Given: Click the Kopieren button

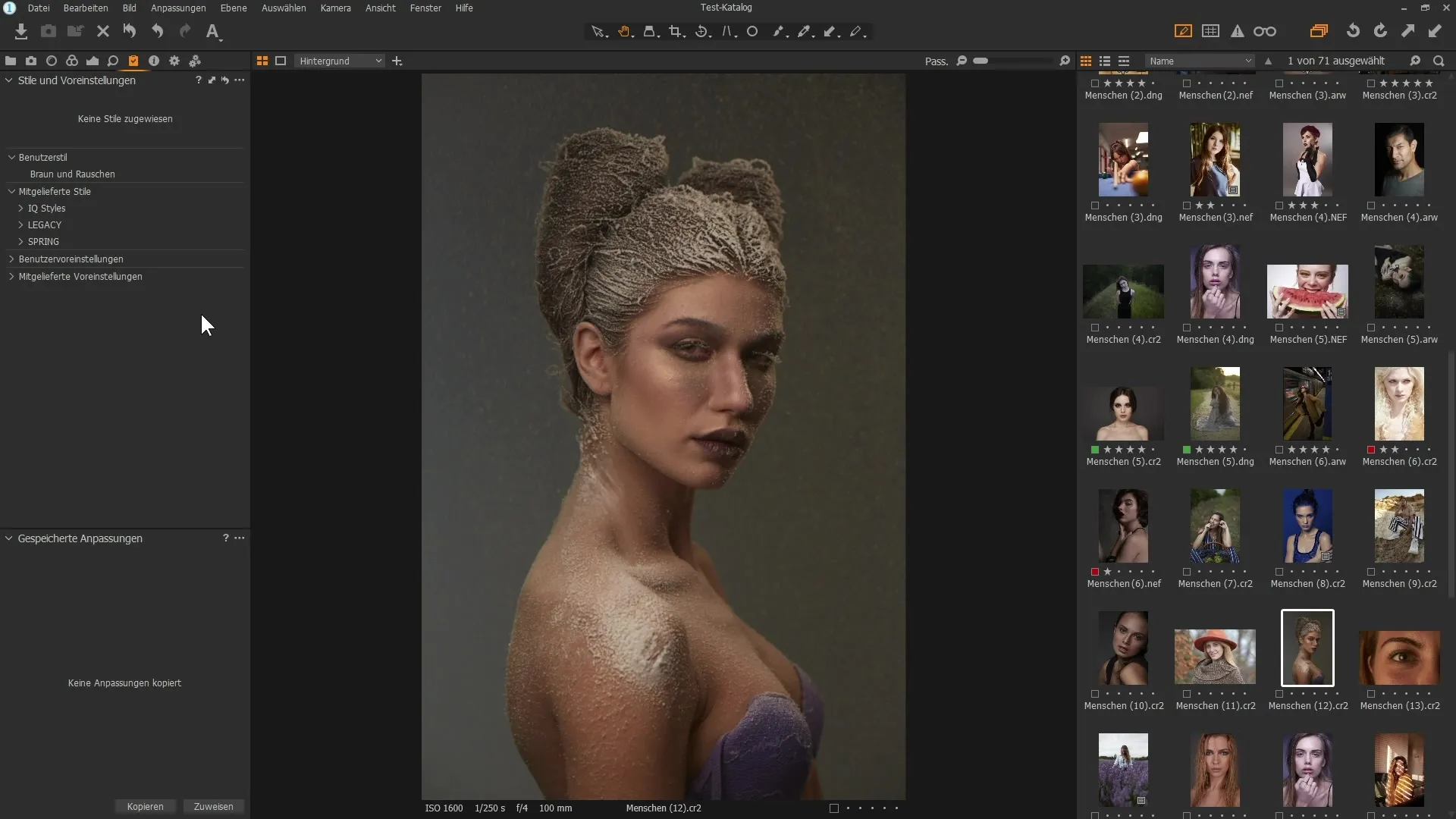Looking at the screenshot, I should coord(146,806).
